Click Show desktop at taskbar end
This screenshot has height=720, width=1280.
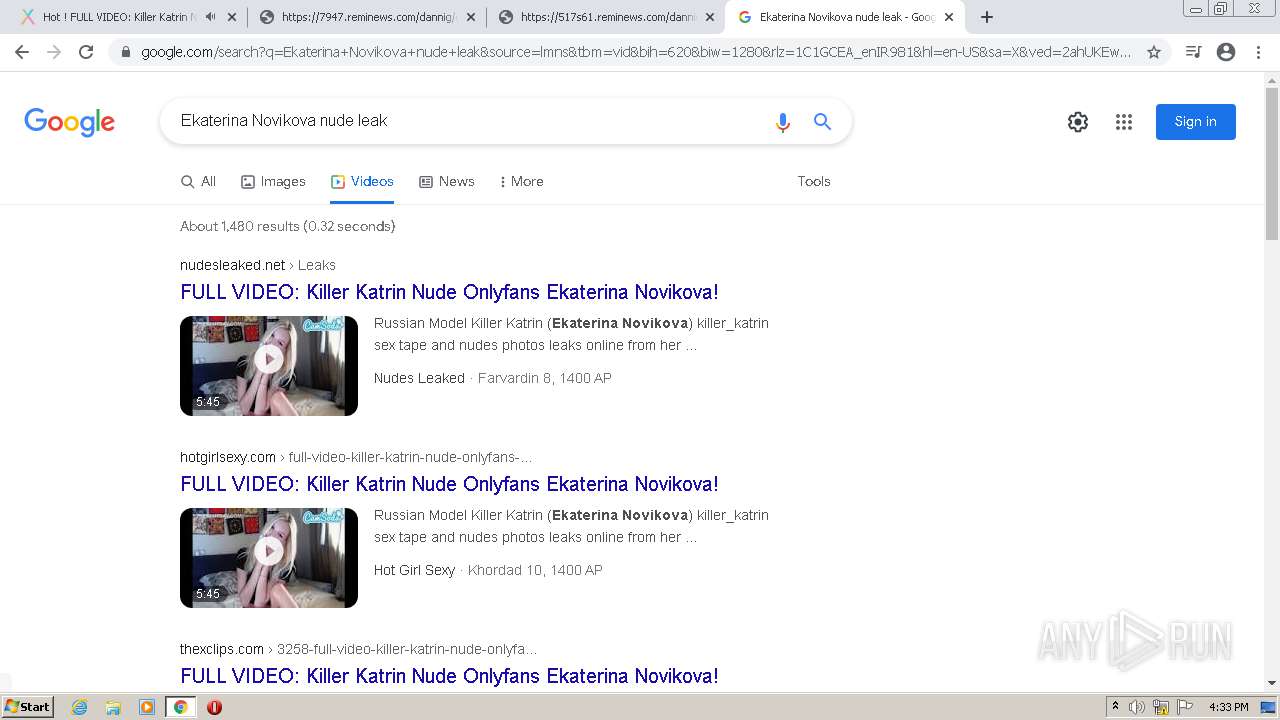point(1268,707)
